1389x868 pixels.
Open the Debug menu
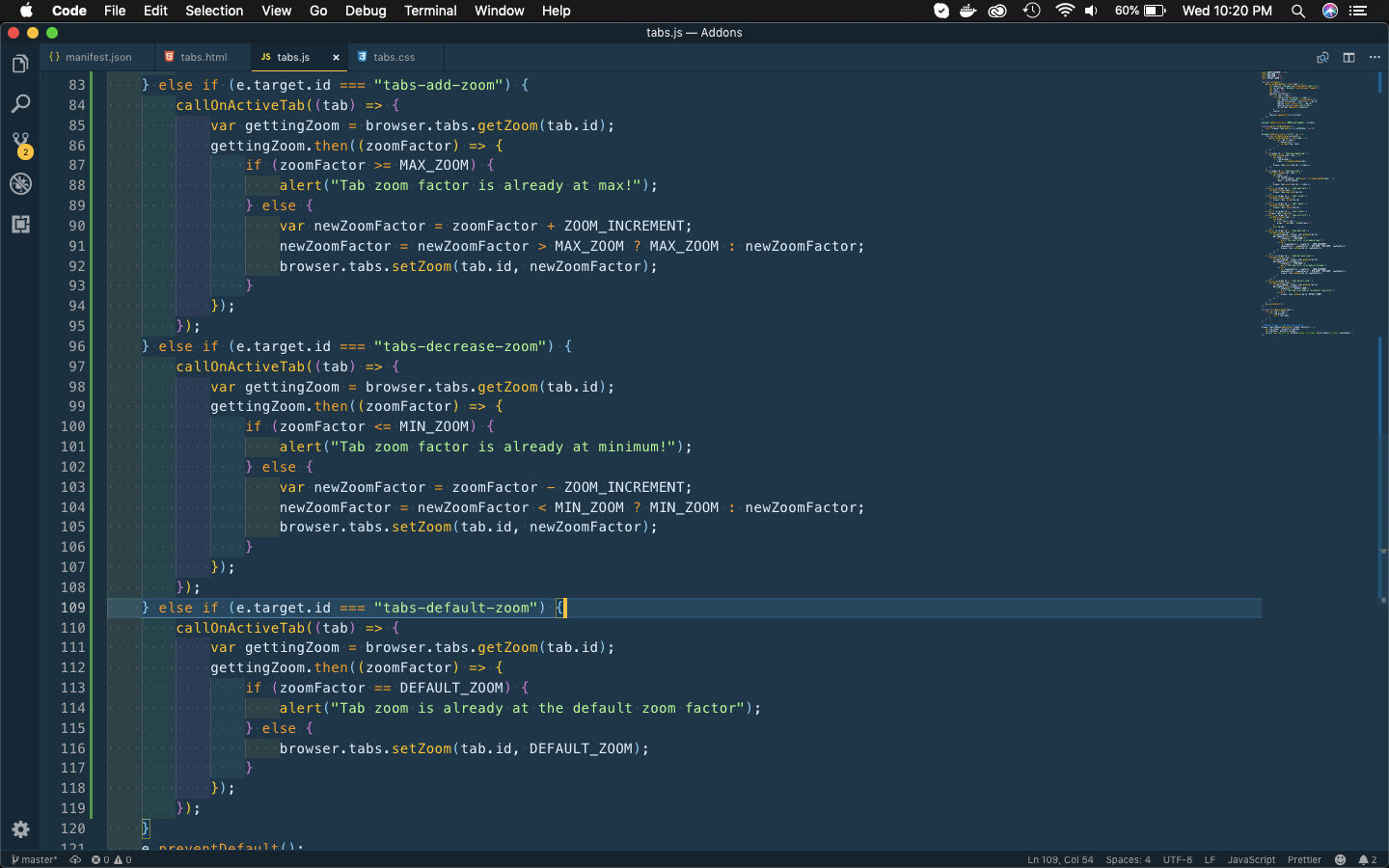point(366,11)
